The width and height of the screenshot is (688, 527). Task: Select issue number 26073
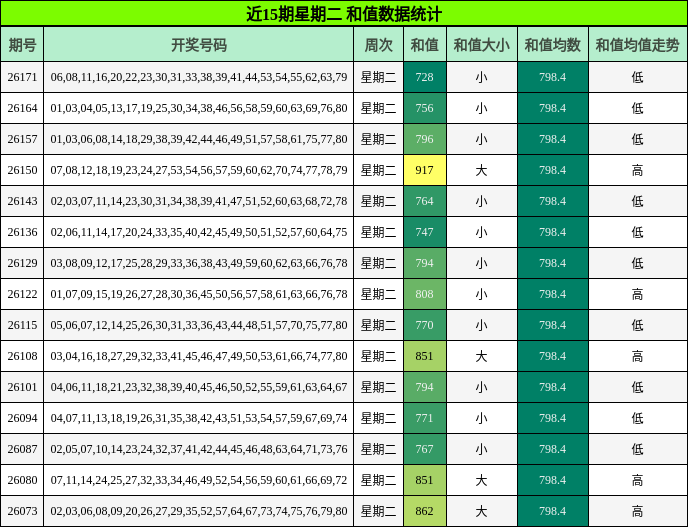click(x=22, y=511)
